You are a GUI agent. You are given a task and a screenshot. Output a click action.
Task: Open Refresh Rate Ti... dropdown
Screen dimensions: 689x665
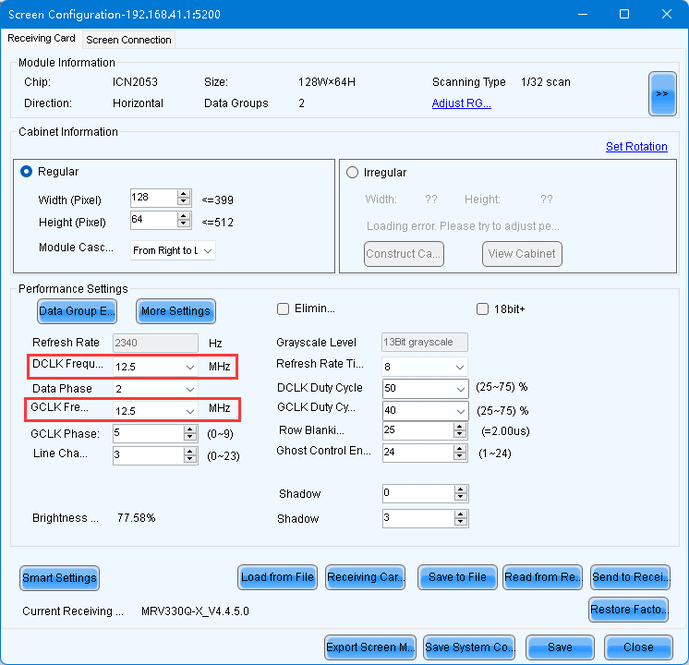[424, 367]
